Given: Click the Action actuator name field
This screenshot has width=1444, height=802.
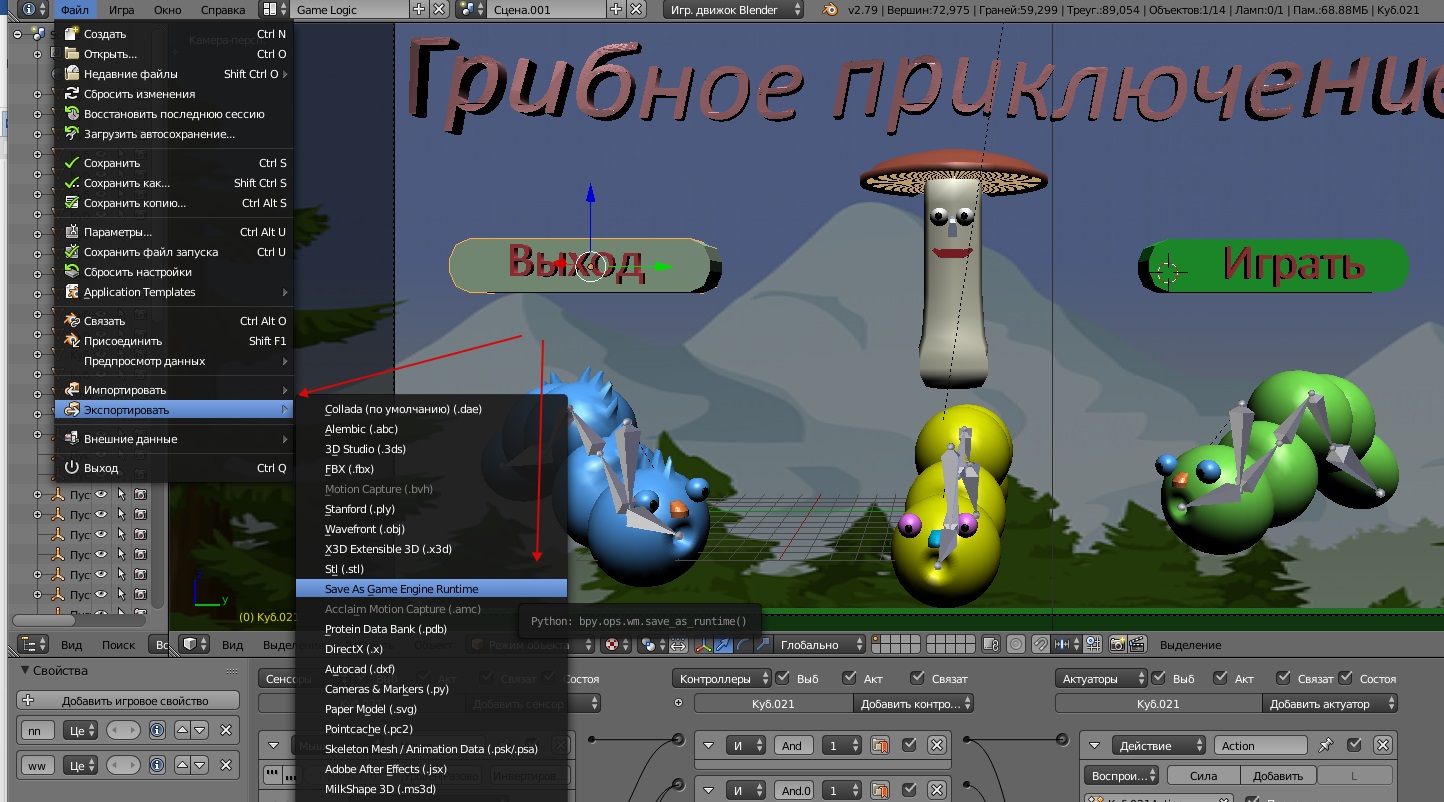Looking at the screenshot, I should (1260, 745).
